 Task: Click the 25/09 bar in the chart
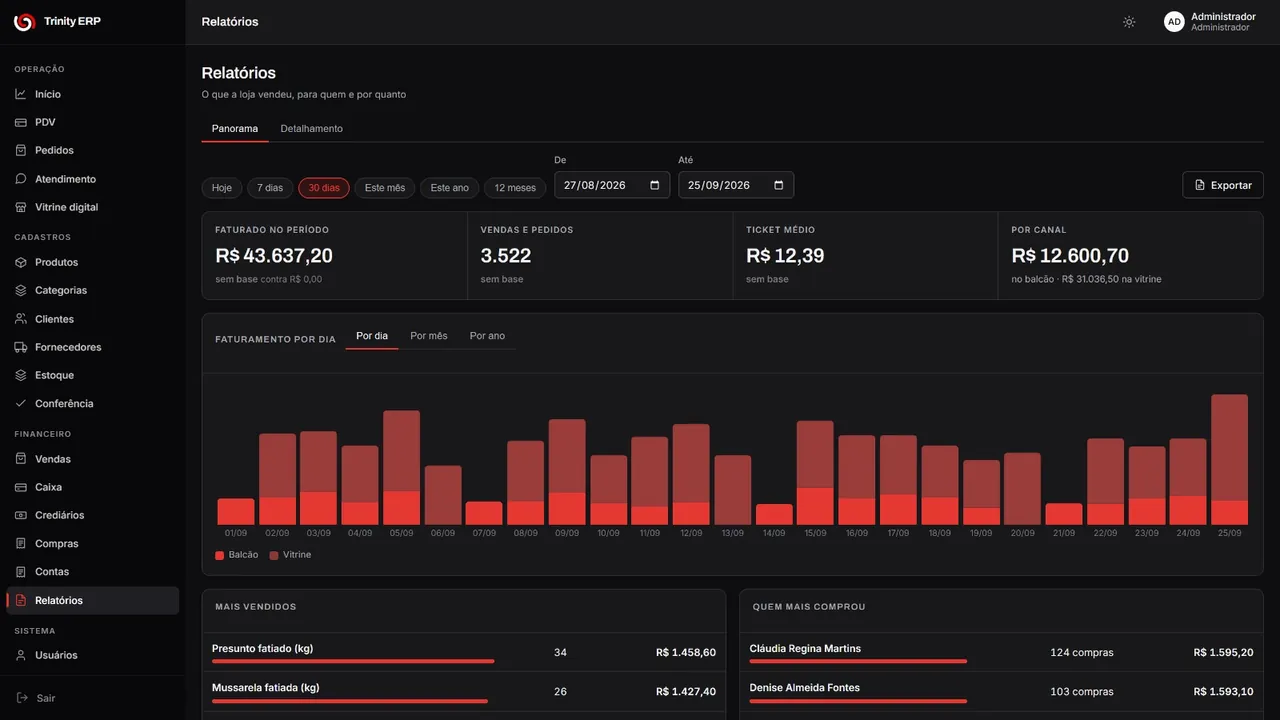(x=1229, y=460)
